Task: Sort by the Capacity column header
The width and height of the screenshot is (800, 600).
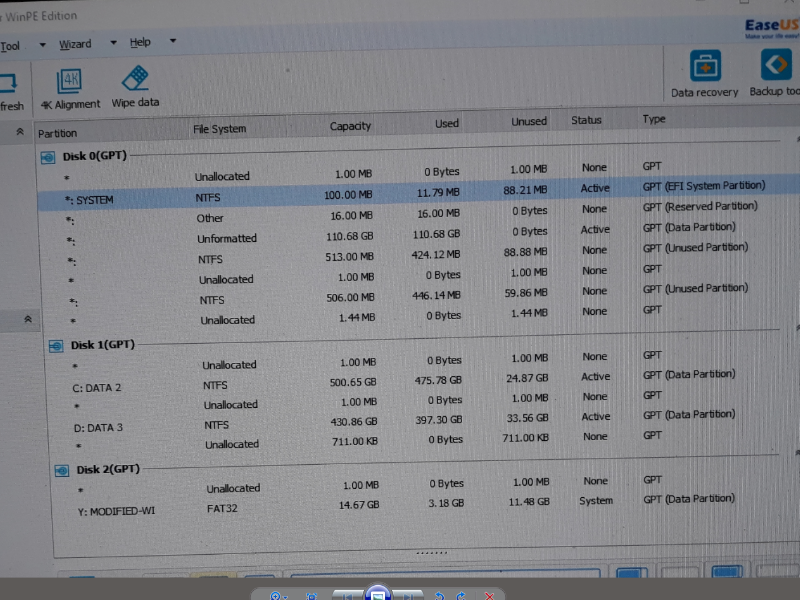Action: (350, 126)
